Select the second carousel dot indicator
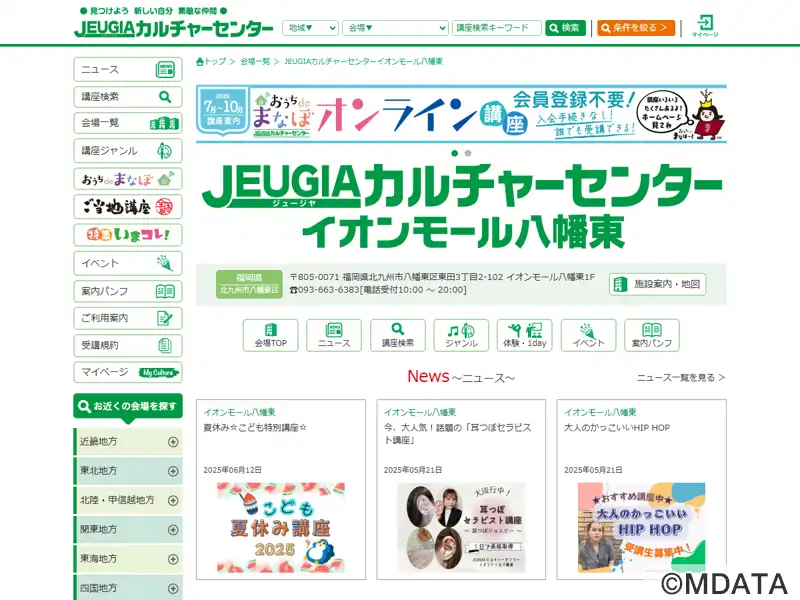 (468, 153)
